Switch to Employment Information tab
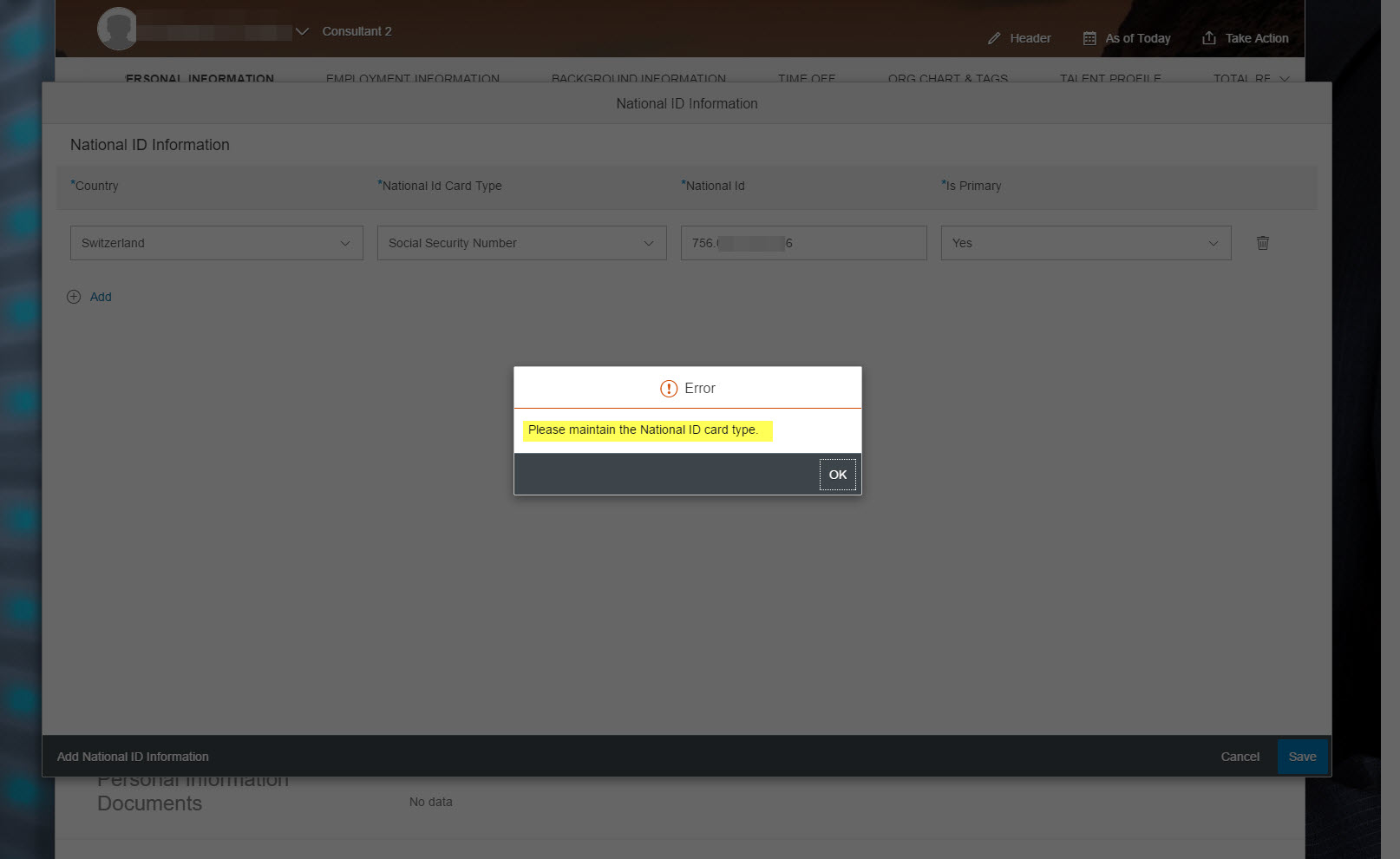The width and height of the screenshot is (1400, 859). click(x=413, y=78)
